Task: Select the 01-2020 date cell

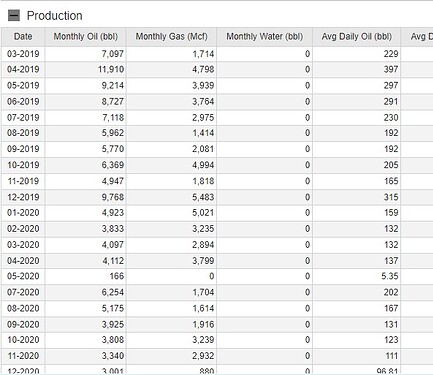Action: pyautogui.click(x=23, y=213)
